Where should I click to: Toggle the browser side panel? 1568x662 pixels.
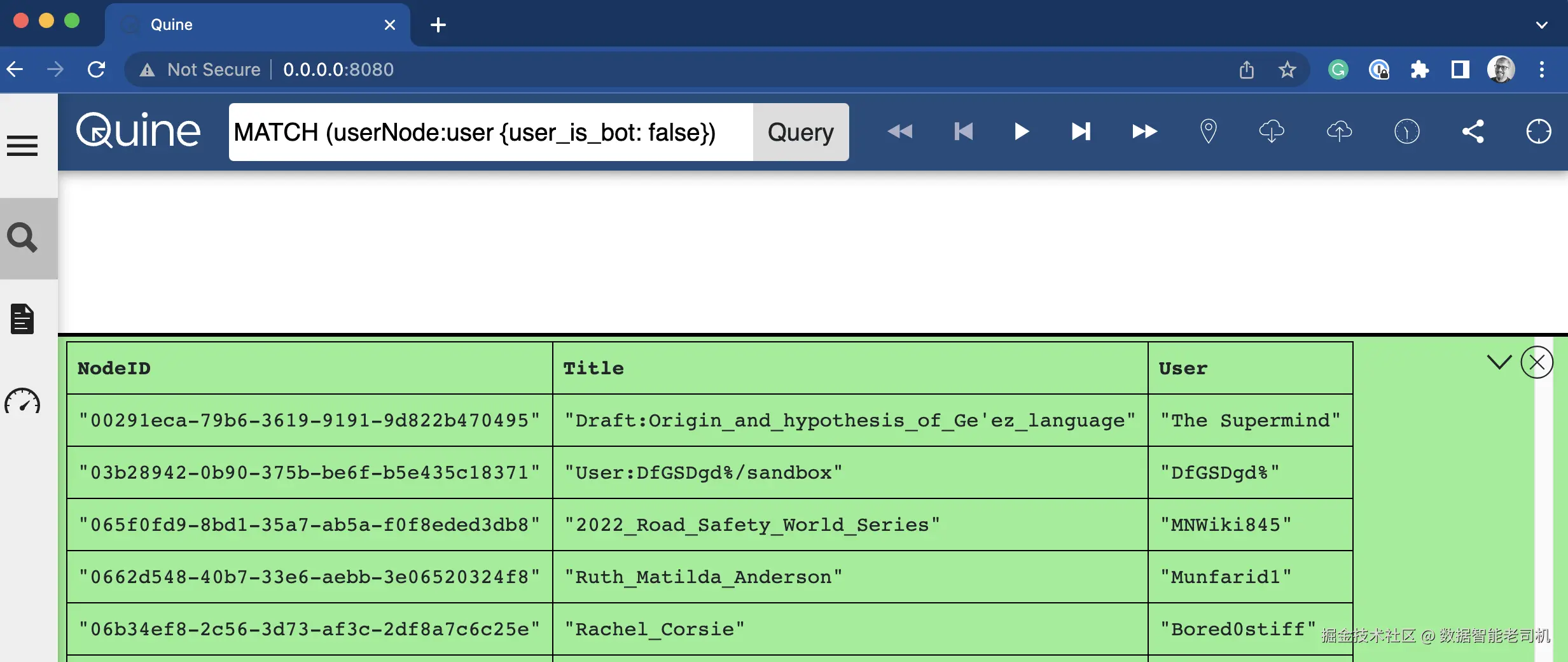[x=1460, y=69]
